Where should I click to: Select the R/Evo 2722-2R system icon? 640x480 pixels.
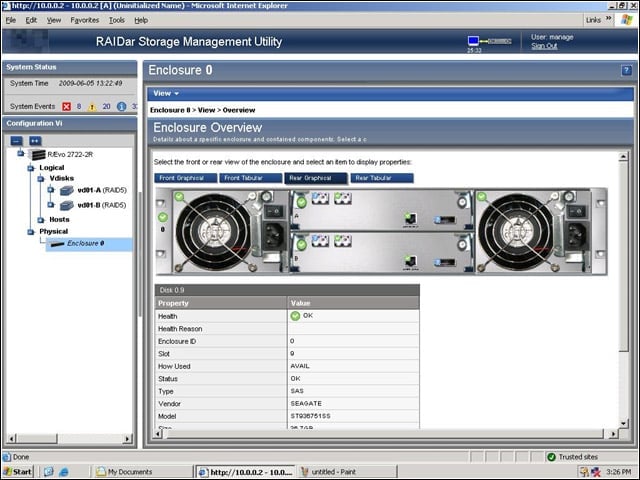coord(38,155)
